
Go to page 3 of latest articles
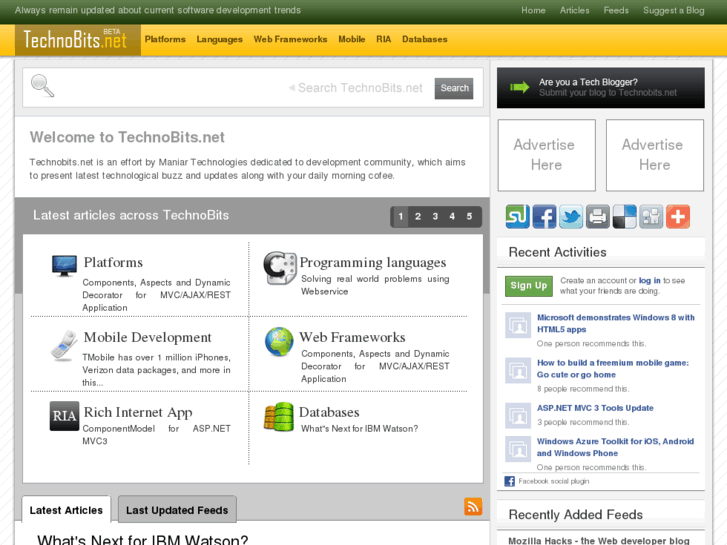pos(435,217)
